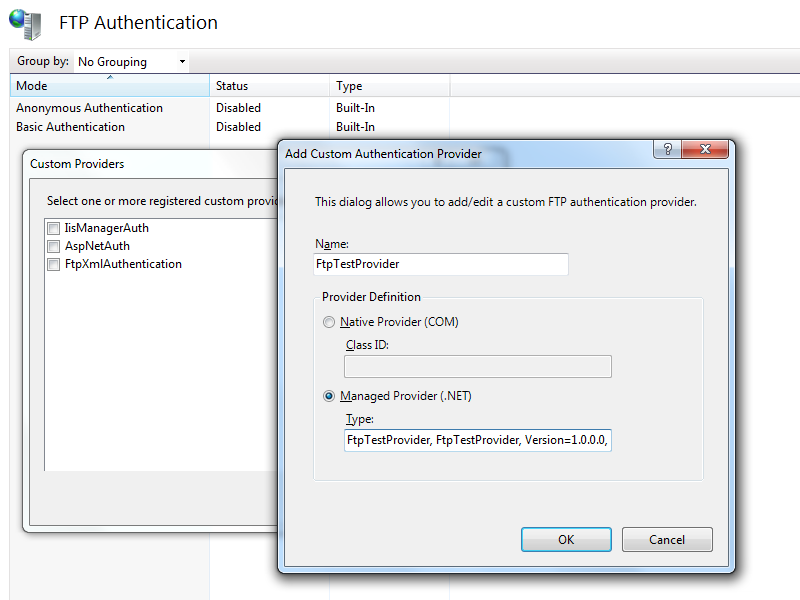Tick the FtpXmlAuthentication checkbox
Image resolution: width=800 pixels, height=600 pixels.
[x=54, y=264]
